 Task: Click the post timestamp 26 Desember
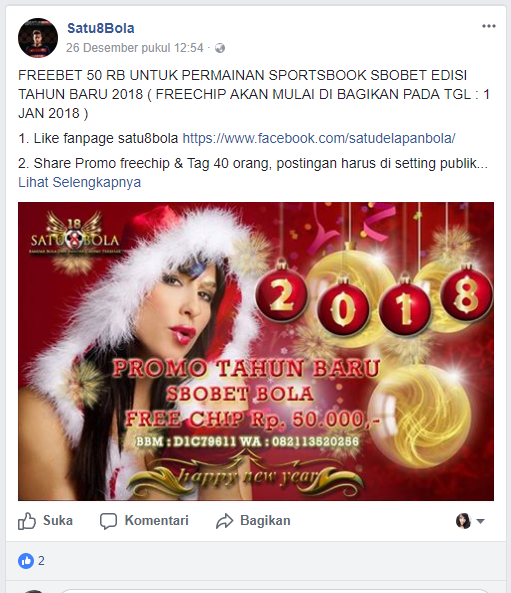coord(135,48)
